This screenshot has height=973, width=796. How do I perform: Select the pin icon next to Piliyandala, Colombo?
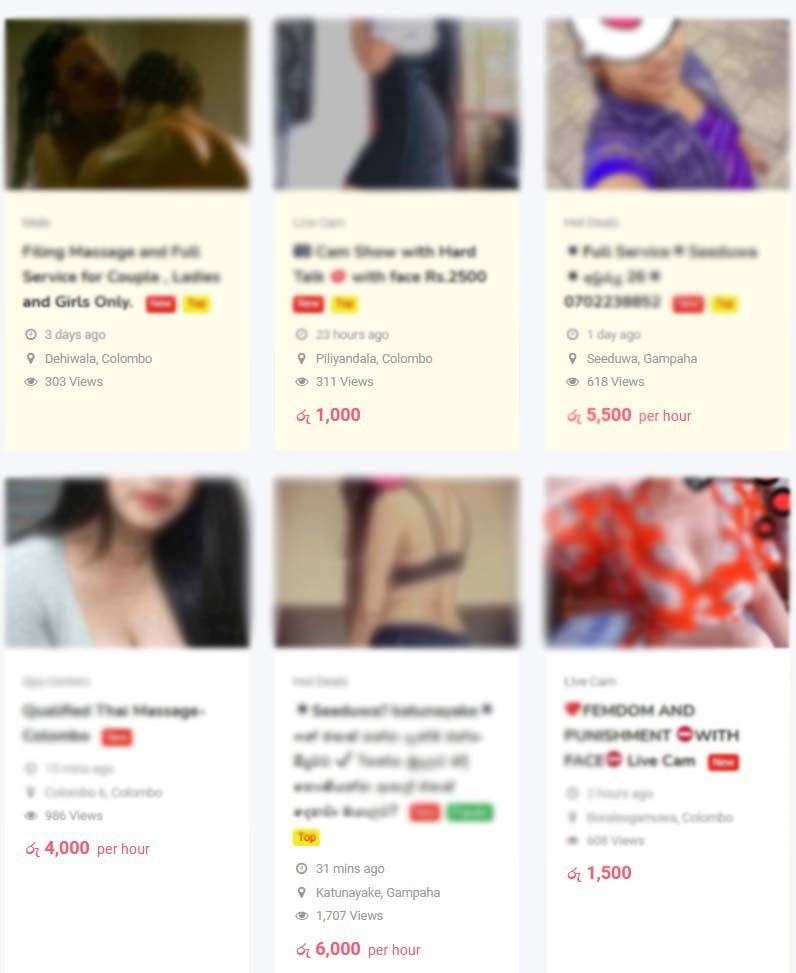click(302, 358)
